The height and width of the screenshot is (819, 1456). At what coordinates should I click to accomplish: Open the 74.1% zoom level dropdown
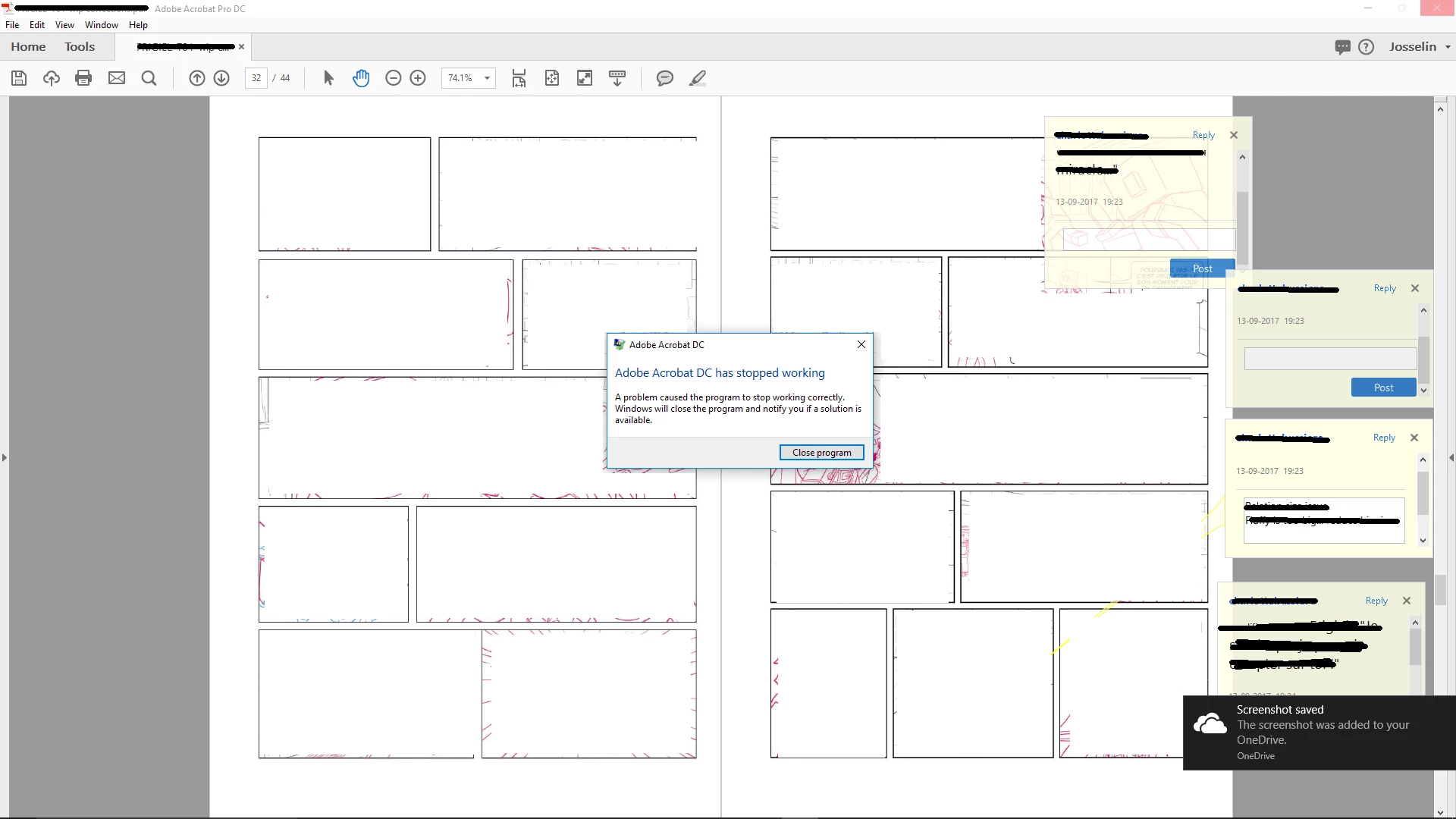[487, 78]
